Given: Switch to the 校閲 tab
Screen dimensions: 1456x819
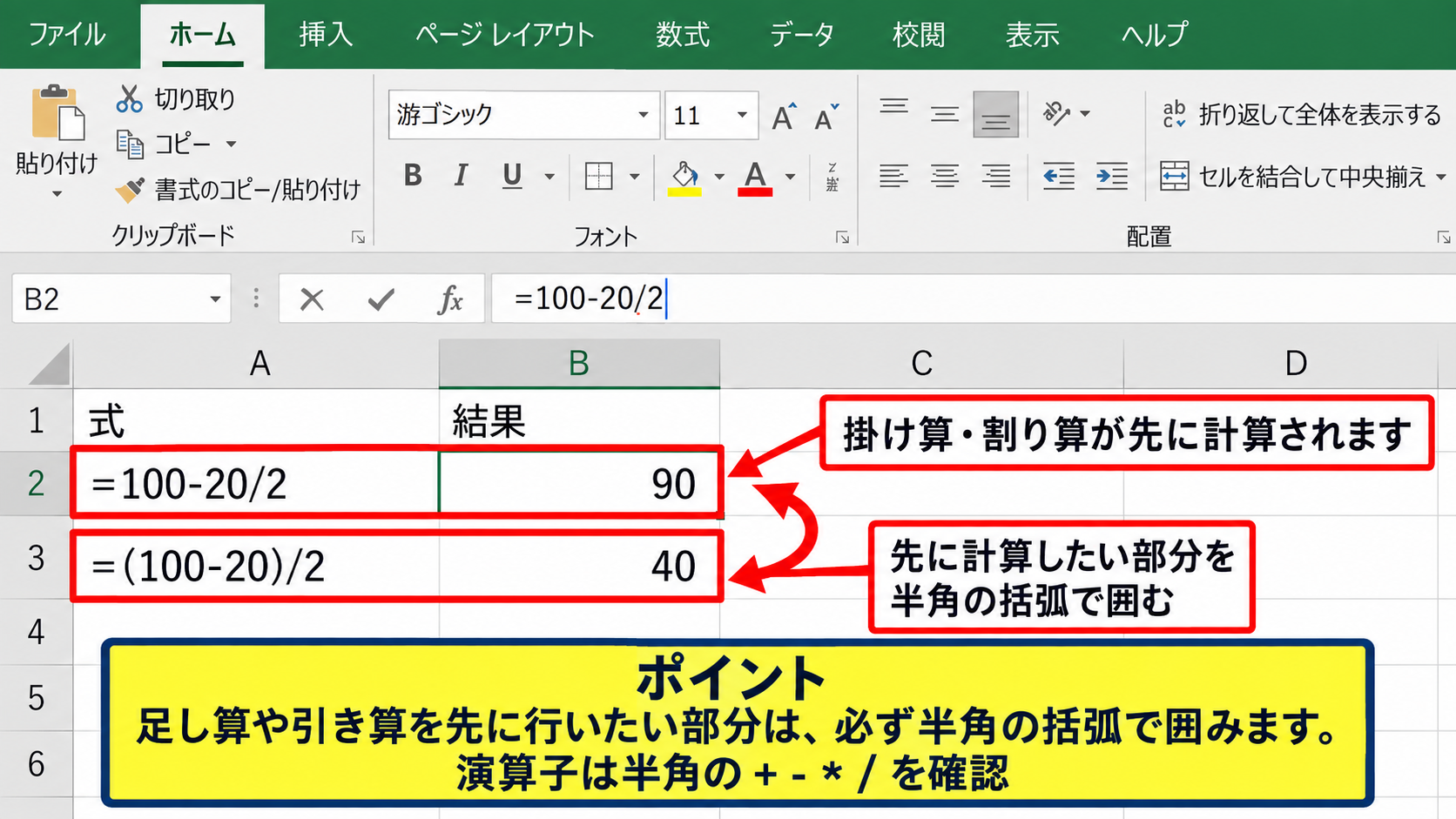Looking at the screenshot, I should point(919,35).
